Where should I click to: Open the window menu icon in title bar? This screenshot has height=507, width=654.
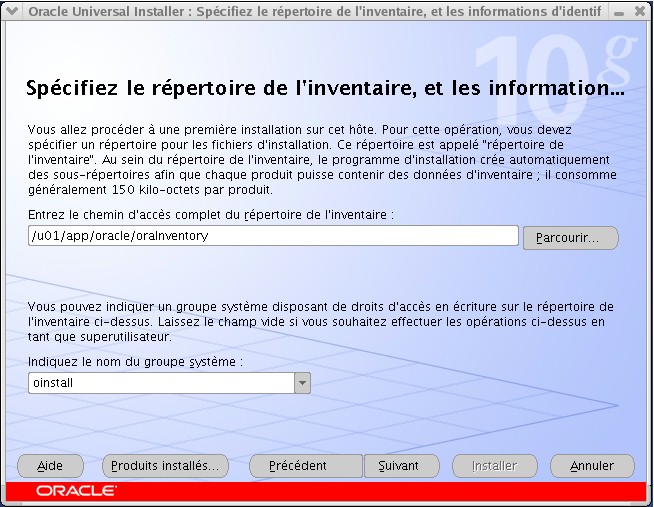[x=12, y=12]
